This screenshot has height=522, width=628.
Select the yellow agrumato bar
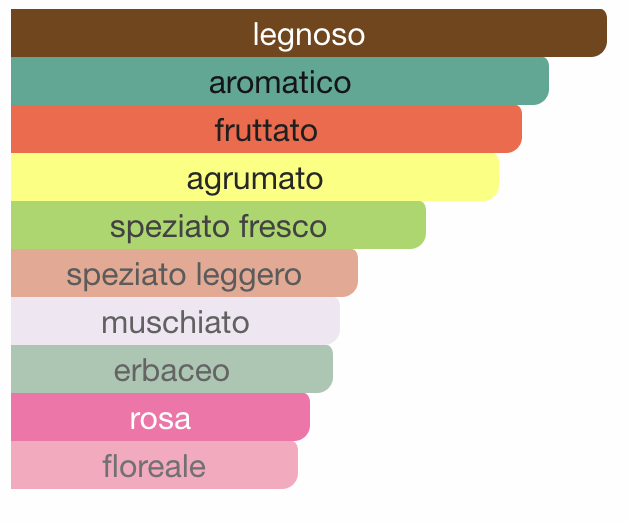(x=255, y=177)
